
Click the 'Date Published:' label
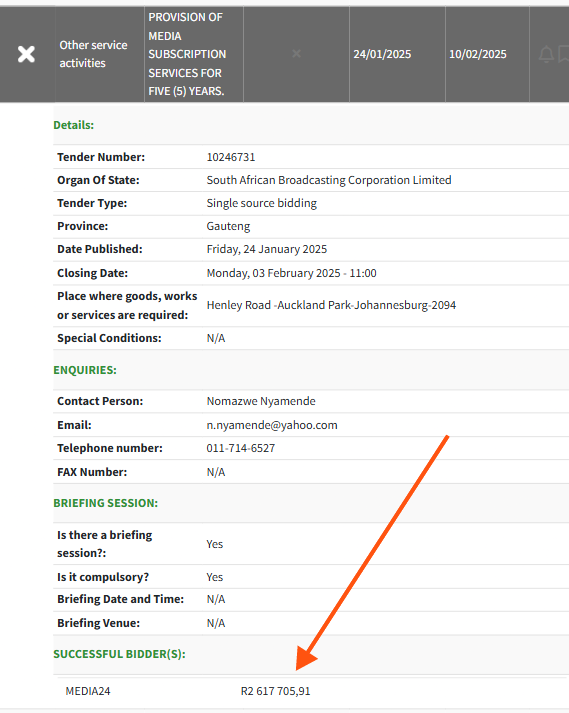[100, 249]
